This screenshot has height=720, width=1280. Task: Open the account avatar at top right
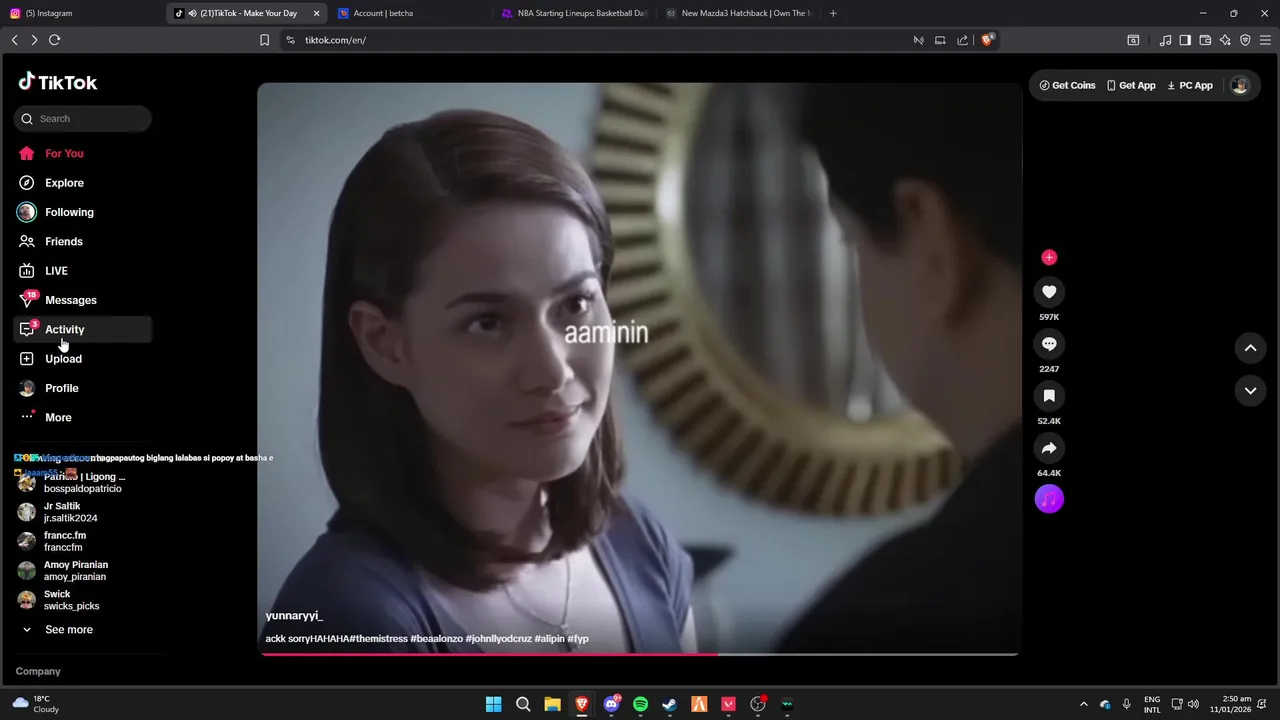[1240, 85]
